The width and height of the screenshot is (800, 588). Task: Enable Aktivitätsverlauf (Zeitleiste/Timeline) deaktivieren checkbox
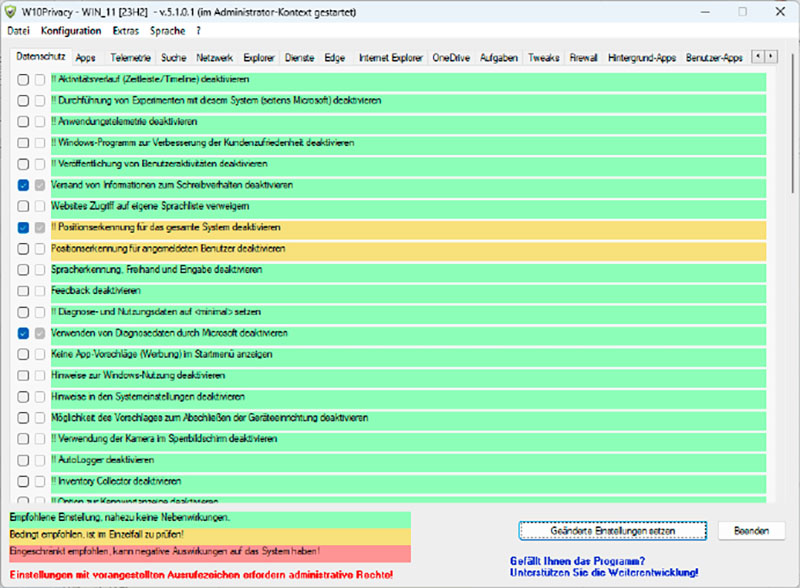(23, 80)
